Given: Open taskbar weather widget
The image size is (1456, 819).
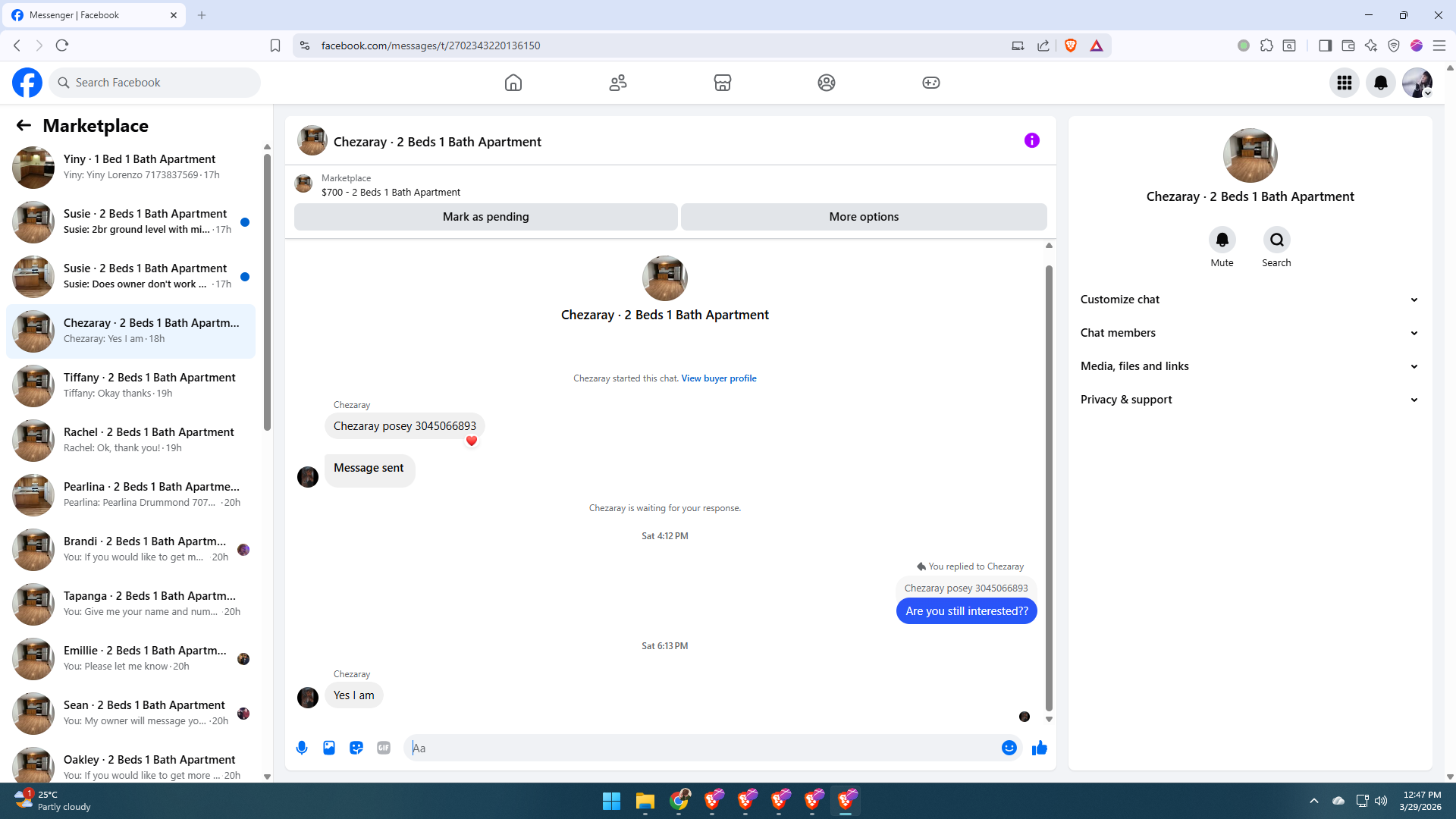Looking at the screenshot, I should pos(53,801).
